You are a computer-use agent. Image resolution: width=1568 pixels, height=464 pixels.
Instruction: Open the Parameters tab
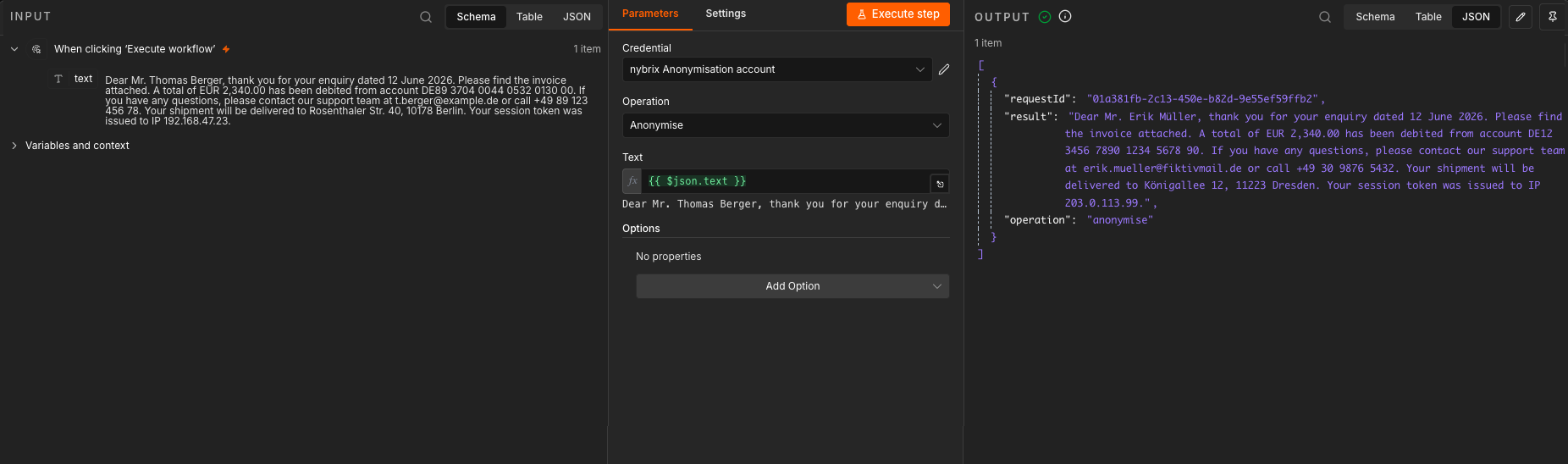pos(650,14)
